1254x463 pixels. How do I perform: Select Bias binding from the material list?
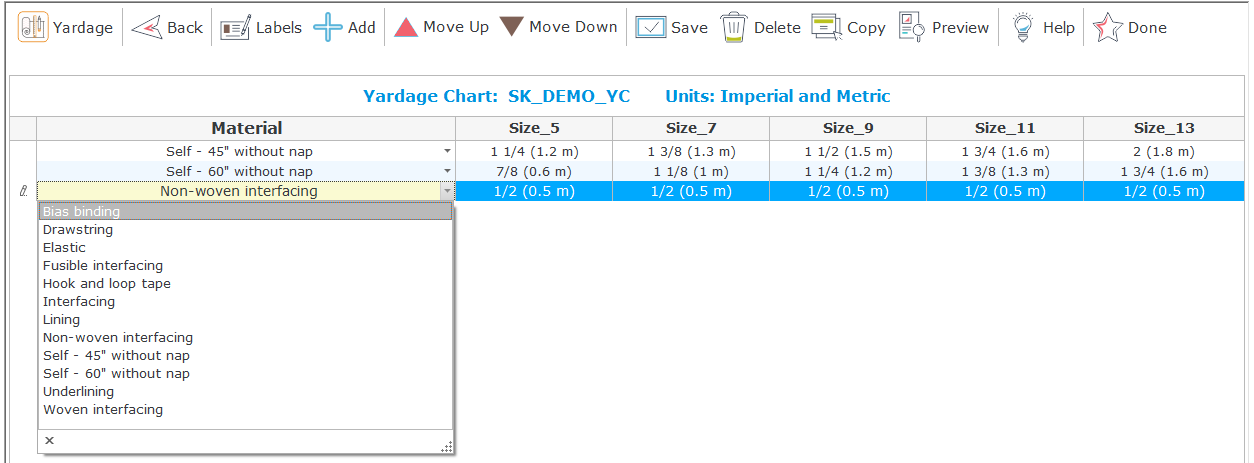81,212
